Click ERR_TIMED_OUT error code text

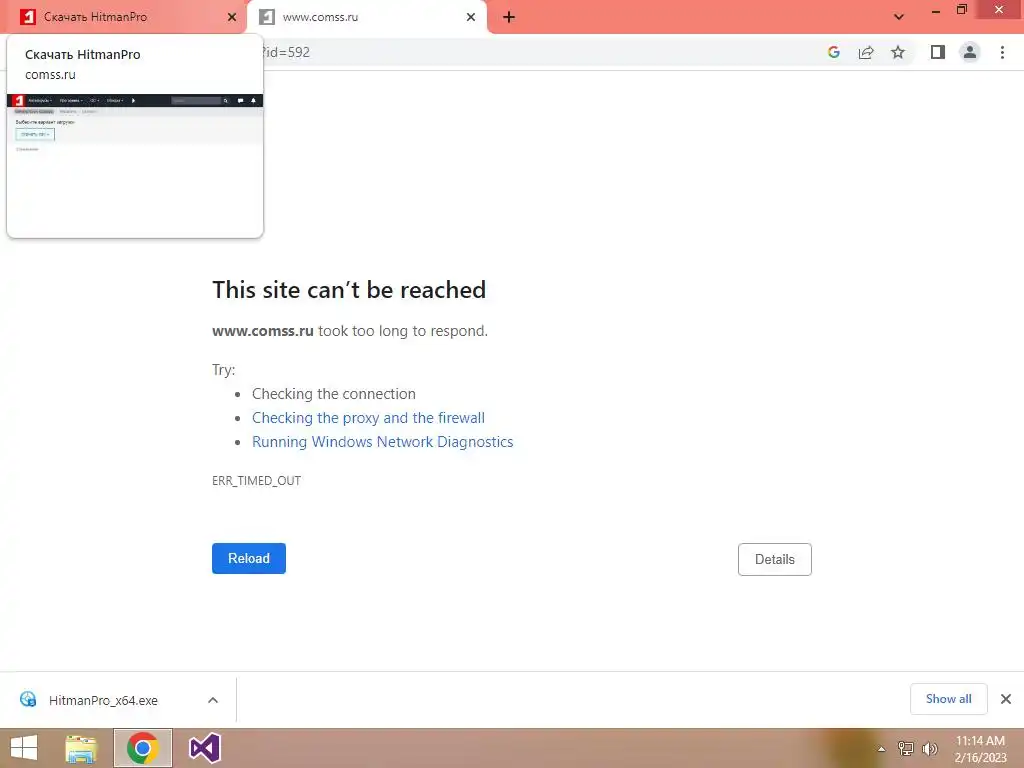coord(257,481)
